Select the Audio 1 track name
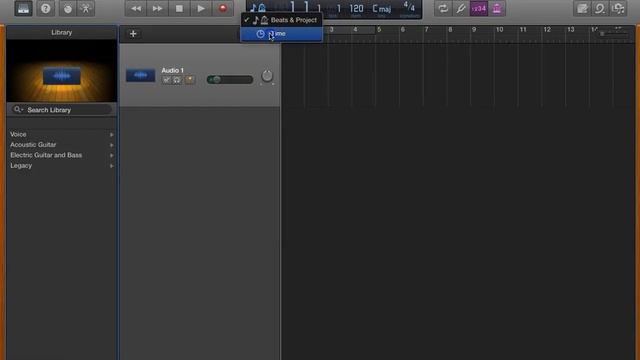Screen dimensions: 640x360 173,70
